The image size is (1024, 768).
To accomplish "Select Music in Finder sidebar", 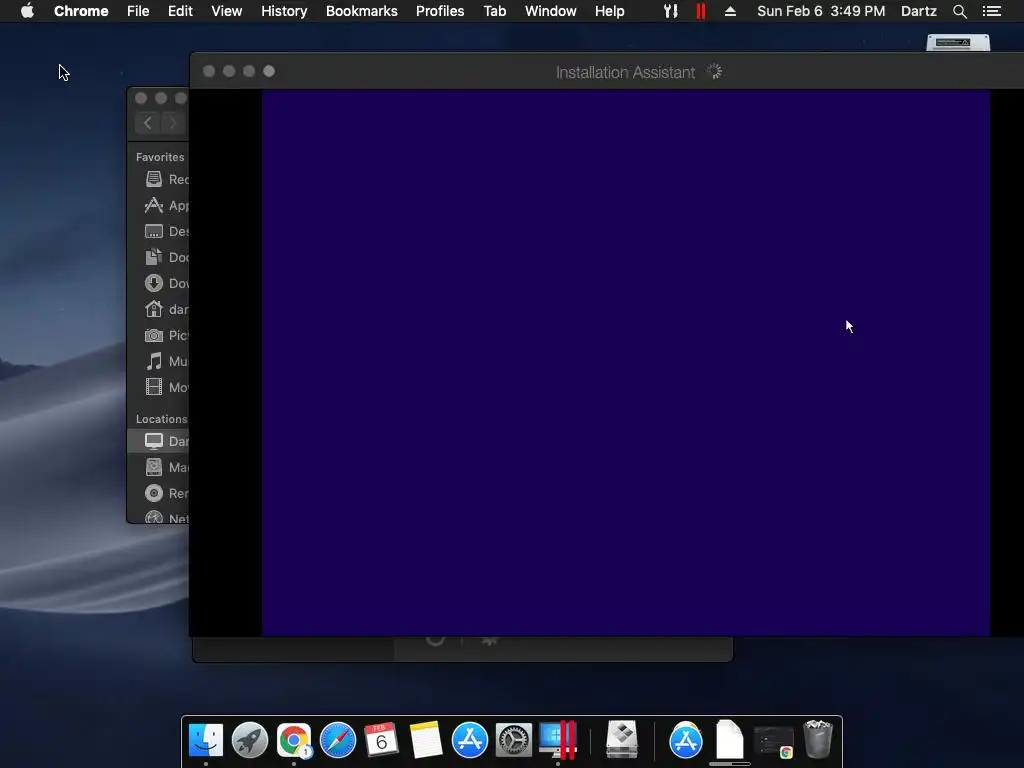I will point(159,361).
